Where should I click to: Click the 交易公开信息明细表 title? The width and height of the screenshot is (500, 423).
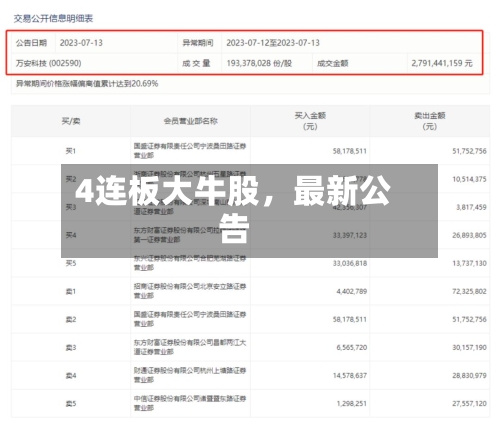pyautogui.click(x=53, y=19)
